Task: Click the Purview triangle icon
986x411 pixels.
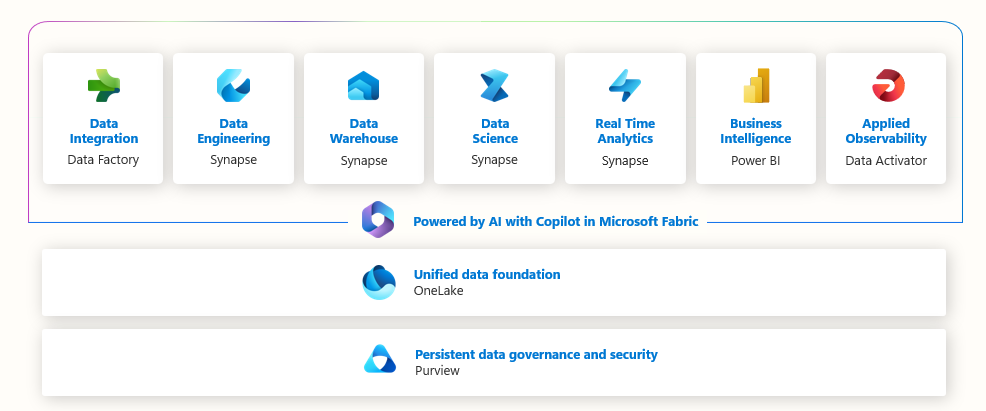Action: pyautogui.click(x=380, y=359)
